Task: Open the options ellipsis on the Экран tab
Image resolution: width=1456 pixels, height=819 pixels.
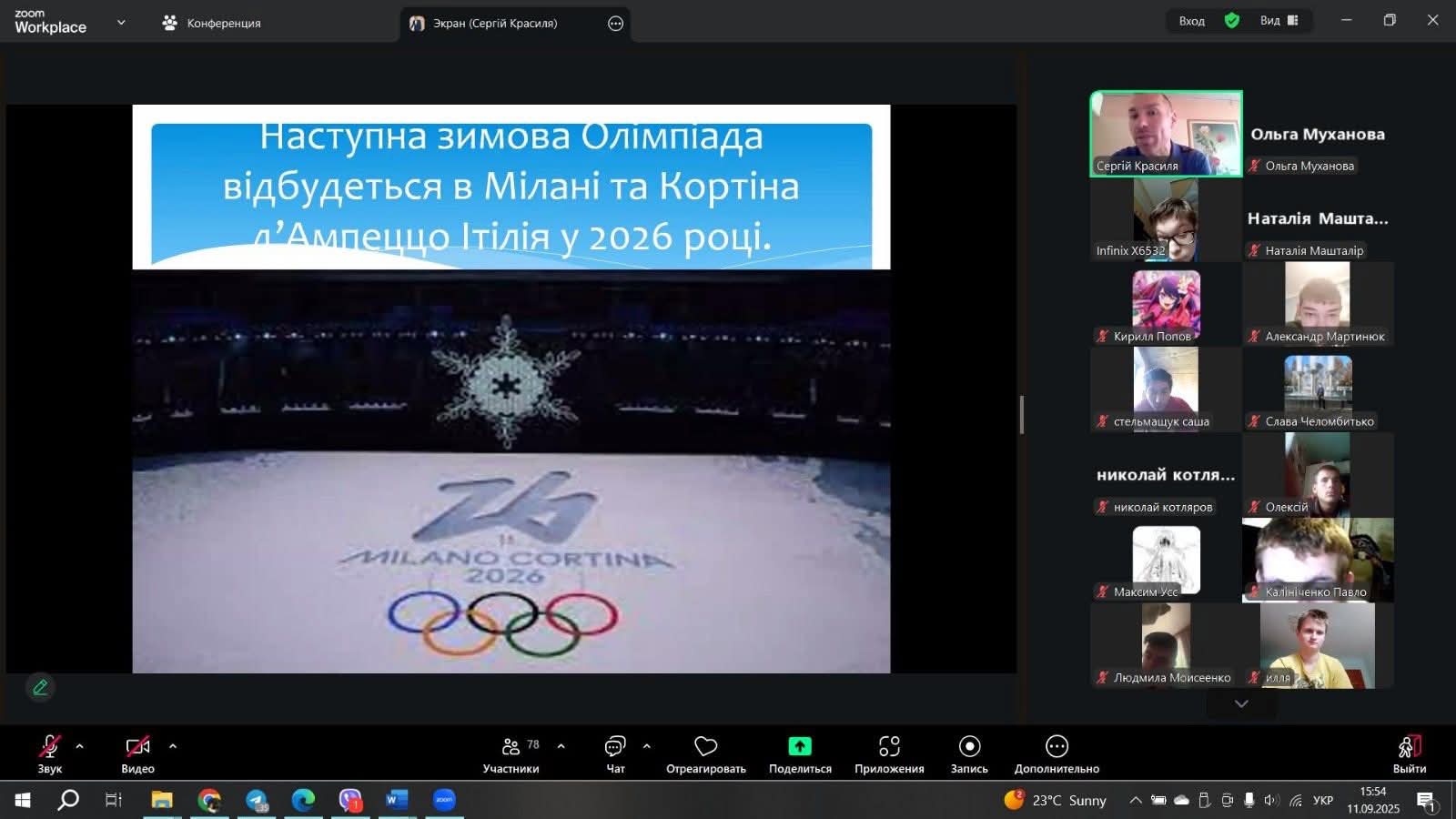Action: point(616,24)
